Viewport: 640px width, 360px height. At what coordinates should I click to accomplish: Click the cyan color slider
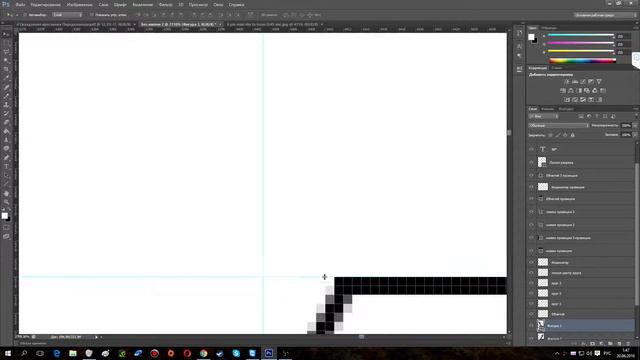581,36
